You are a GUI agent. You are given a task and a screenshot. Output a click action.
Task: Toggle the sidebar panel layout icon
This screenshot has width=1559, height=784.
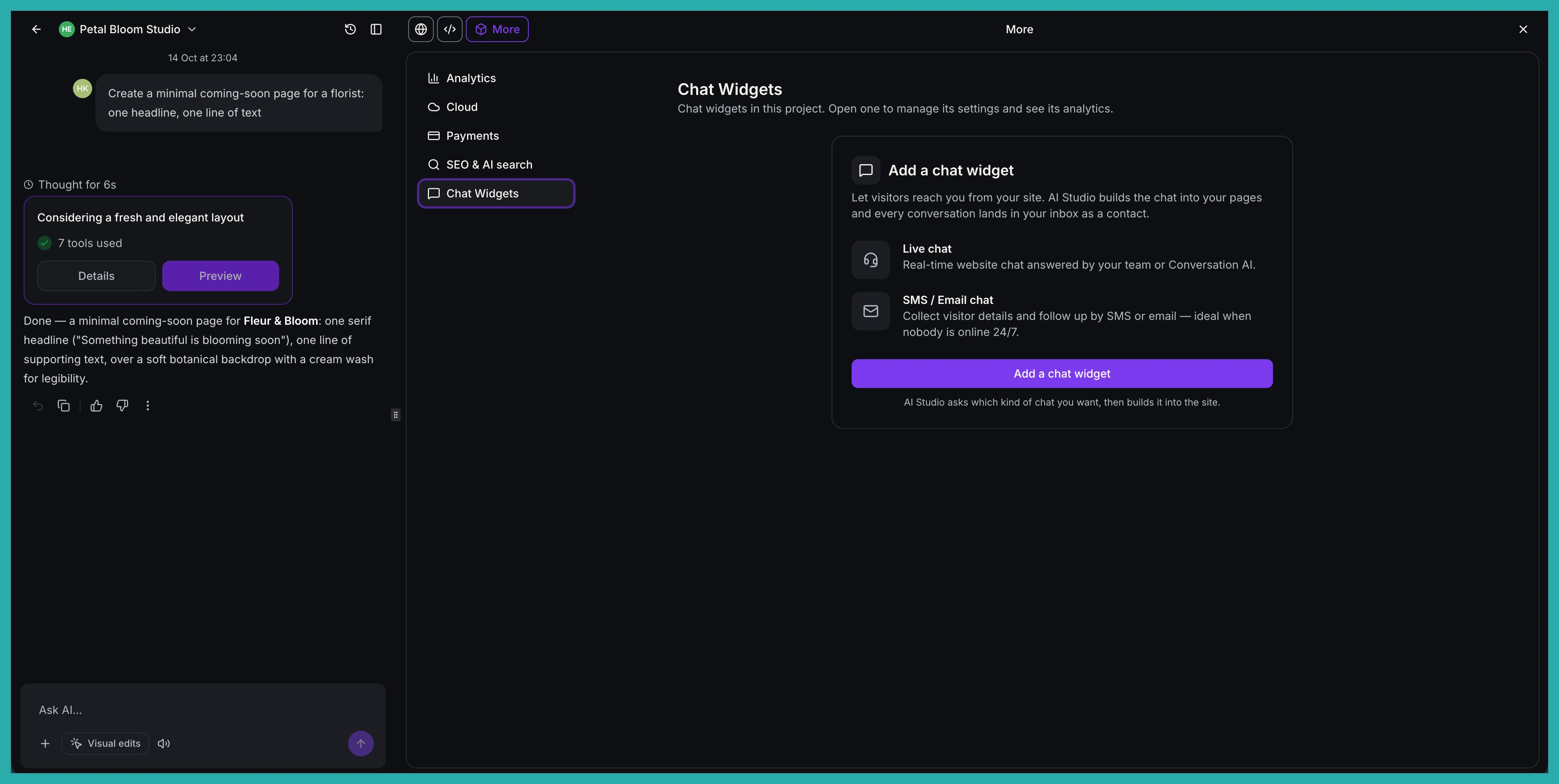tap(376, 29)
